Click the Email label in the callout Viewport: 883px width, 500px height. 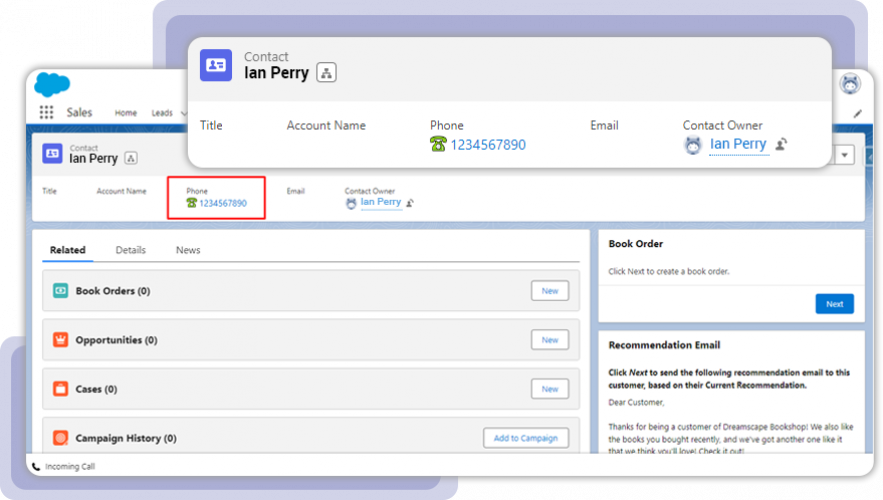(x=604, y=125)
